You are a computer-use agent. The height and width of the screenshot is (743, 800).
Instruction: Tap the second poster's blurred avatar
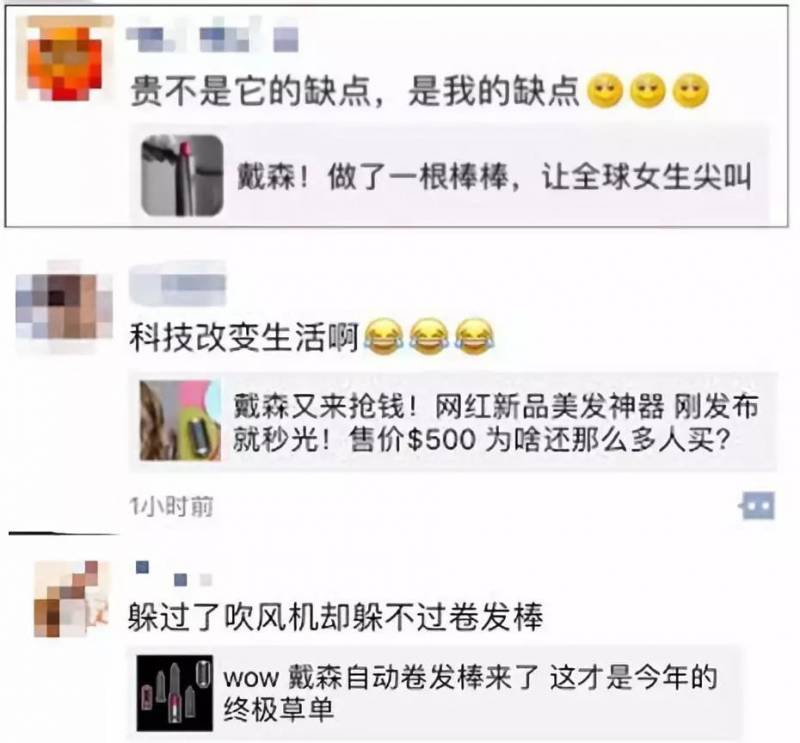pos(64,307)
